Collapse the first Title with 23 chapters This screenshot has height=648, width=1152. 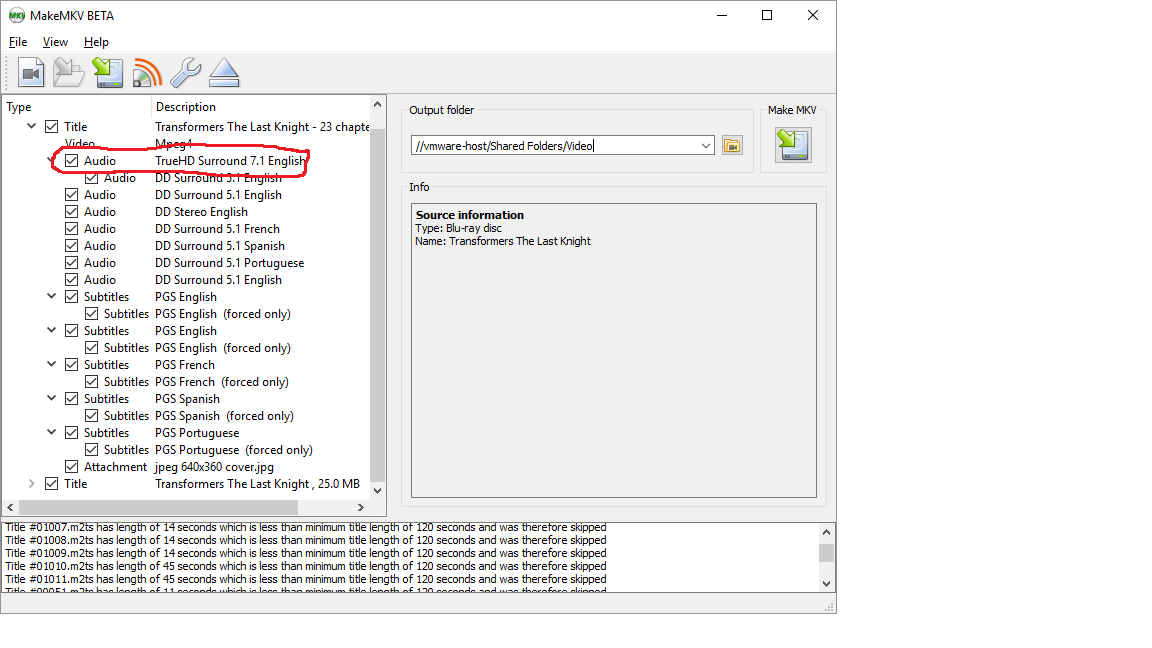tap(32, 126)
